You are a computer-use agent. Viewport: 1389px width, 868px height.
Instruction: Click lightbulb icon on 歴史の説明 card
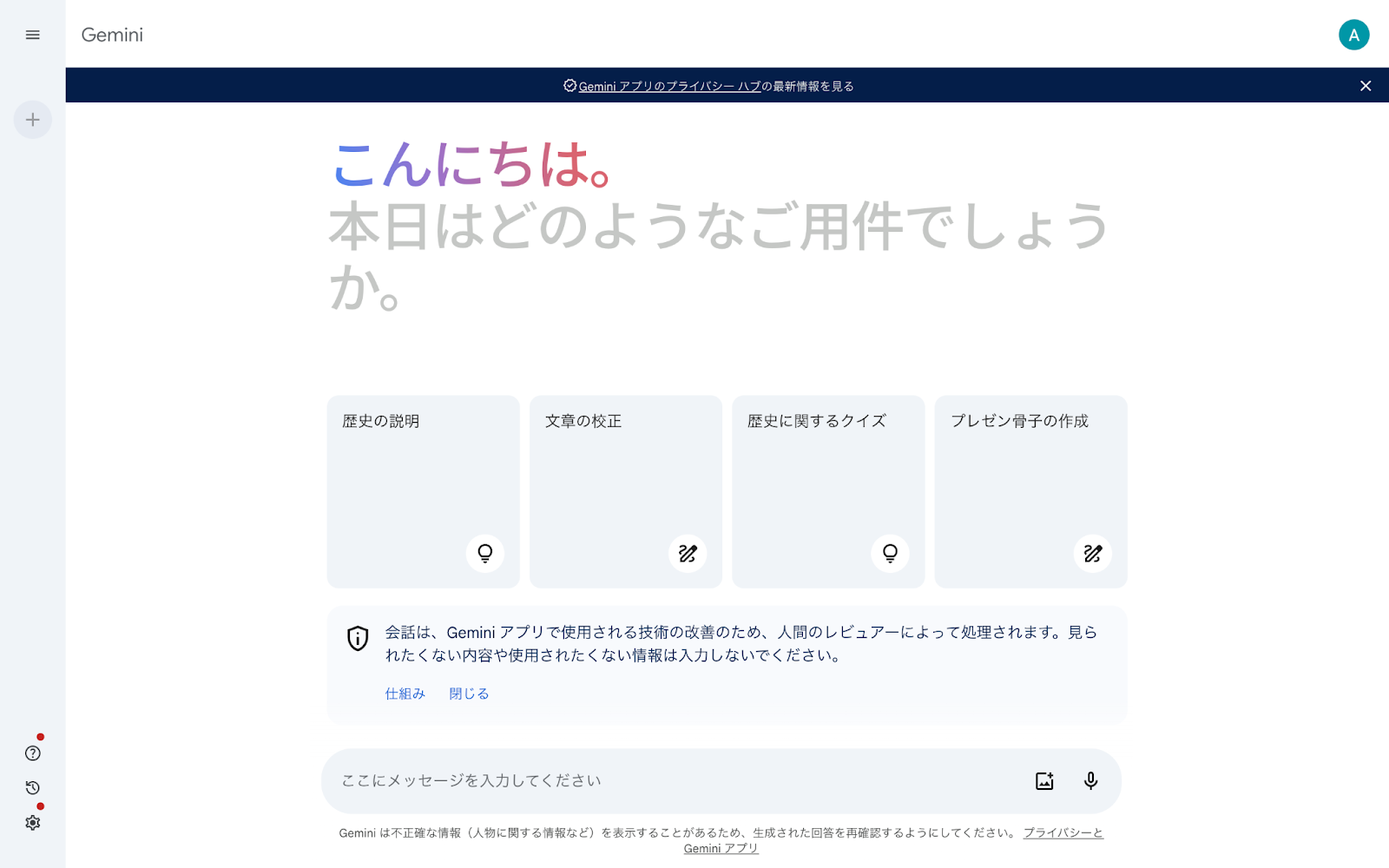pyautogui.click(x=485, y=553)
